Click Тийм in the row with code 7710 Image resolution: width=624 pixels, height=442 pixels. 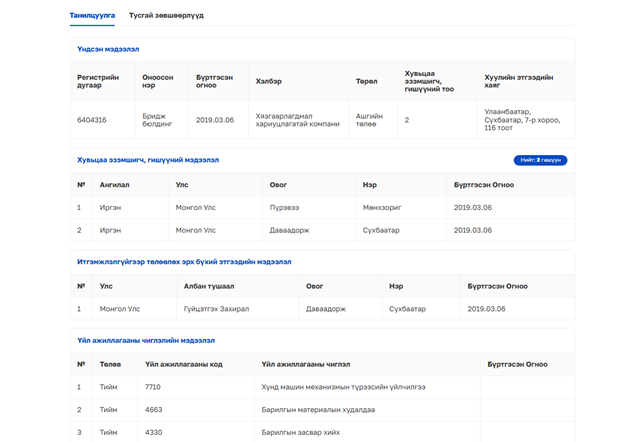(108, 387)
